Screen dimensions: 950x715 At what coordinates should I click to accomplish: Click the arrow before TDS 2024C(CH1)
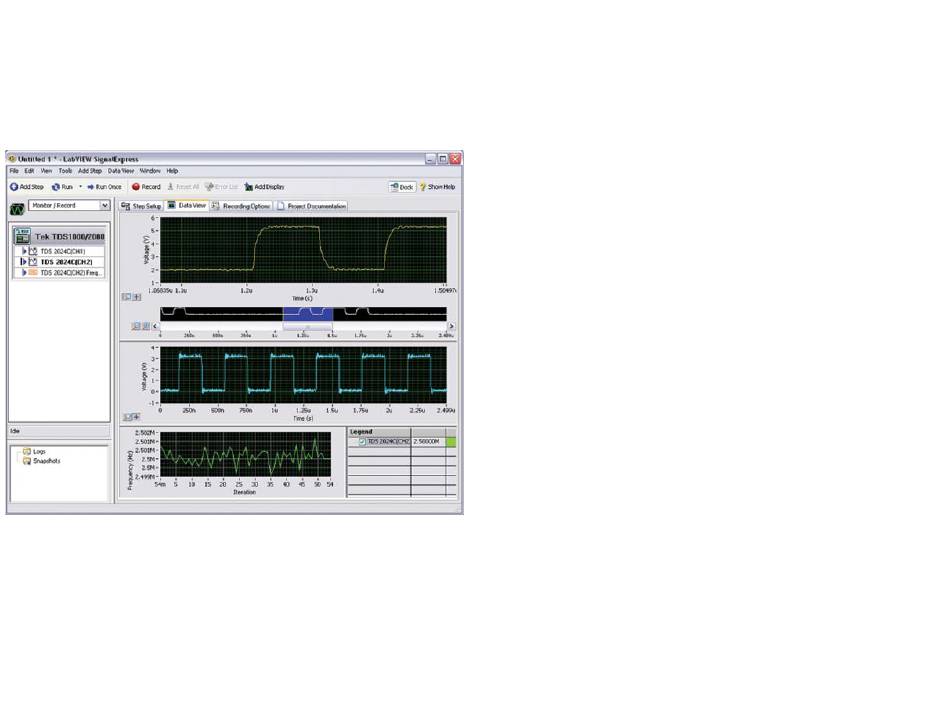coord(24,251)
